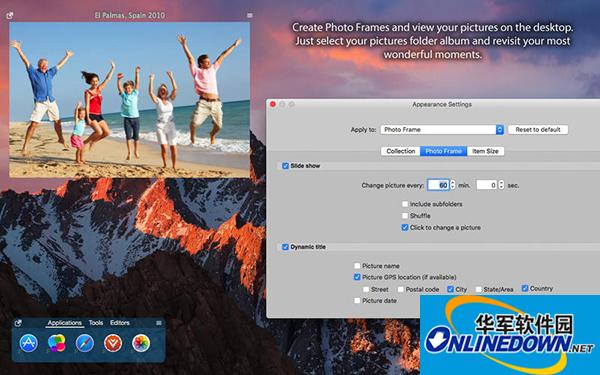
Task: Uncheck the Country checkbox
Action: (525, 288)
